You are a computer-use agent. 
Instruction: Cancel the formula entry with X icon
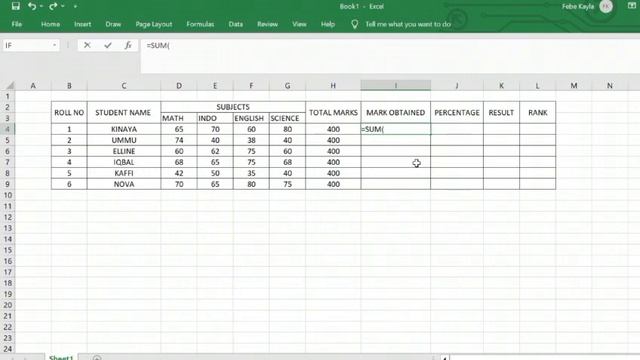pos(87,45)
